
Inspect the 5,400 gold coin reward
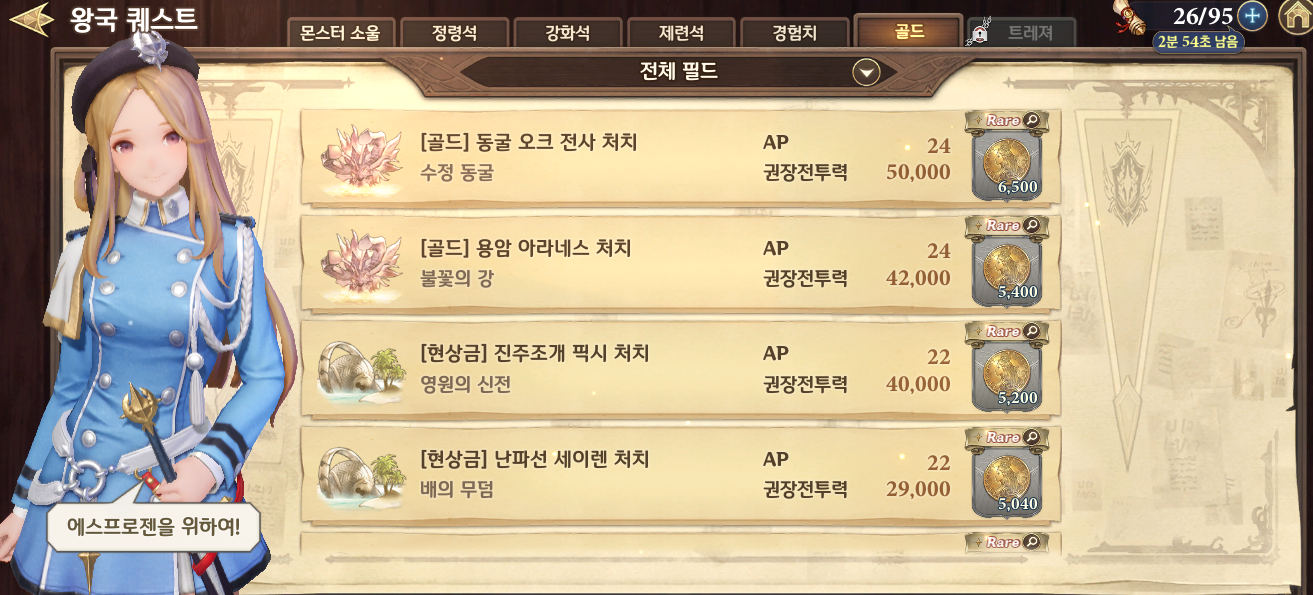coord(1006,262)
